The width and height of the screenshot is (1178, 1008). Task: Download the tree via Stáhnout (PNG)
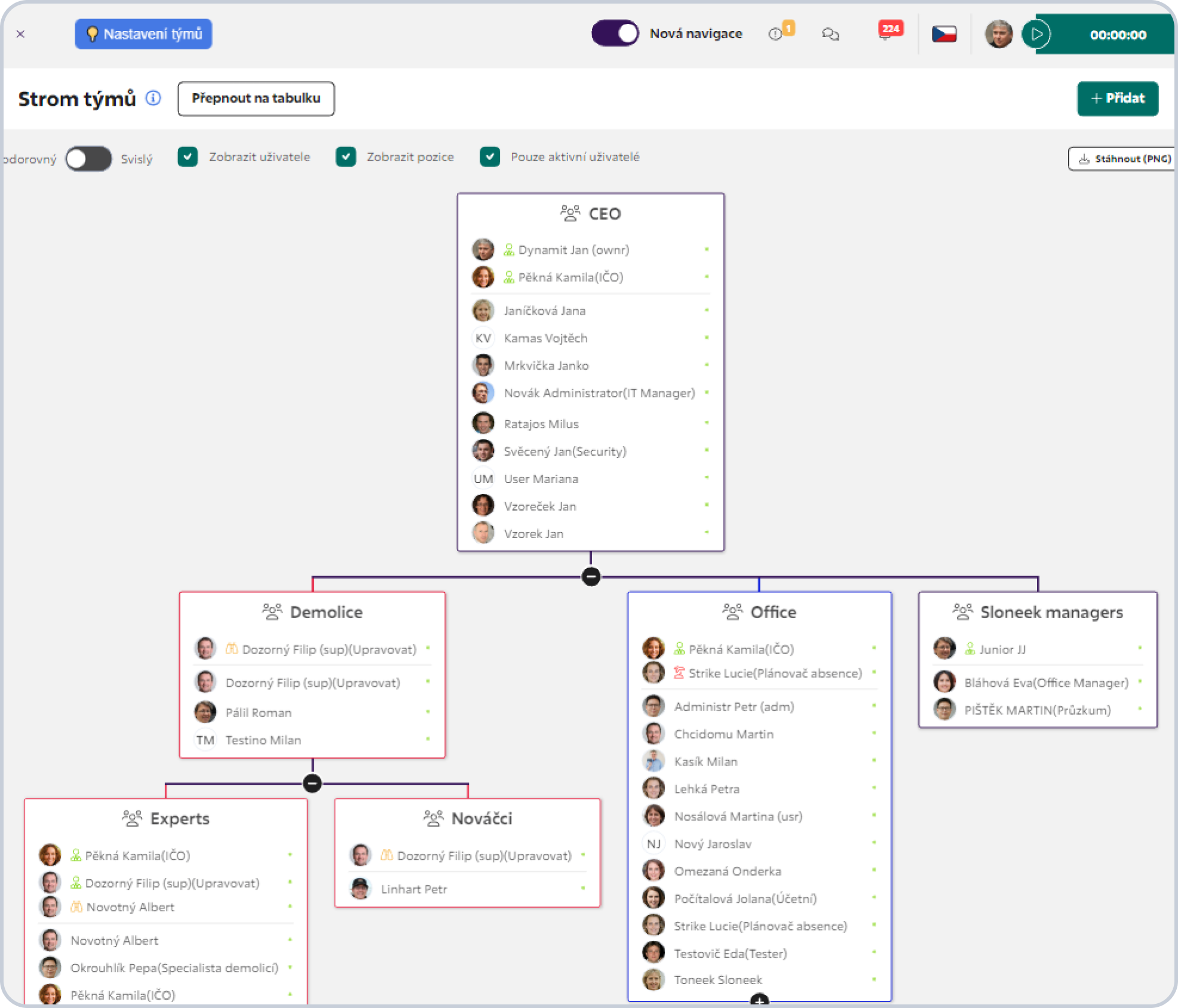1123,159
